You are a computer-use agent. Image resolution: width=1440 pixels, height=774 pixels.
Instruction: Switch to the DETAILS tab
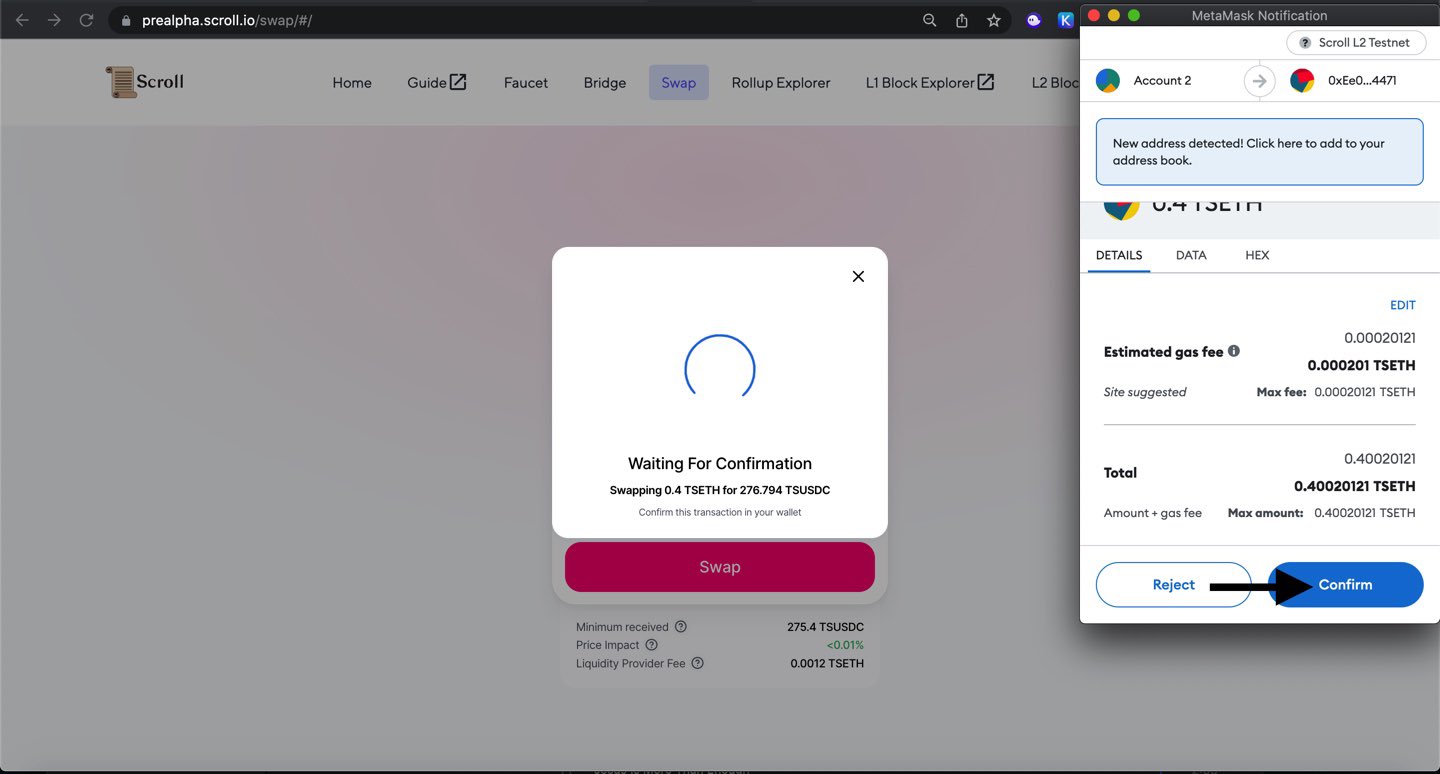coord(1119,255)
